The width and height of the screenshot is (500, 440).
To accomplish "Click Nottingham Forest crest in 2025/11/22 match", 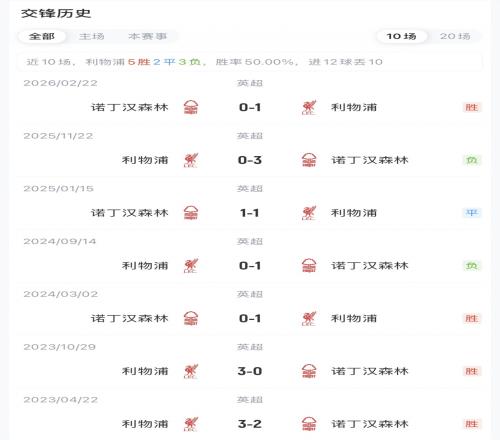I will click(x=309, y=160).
